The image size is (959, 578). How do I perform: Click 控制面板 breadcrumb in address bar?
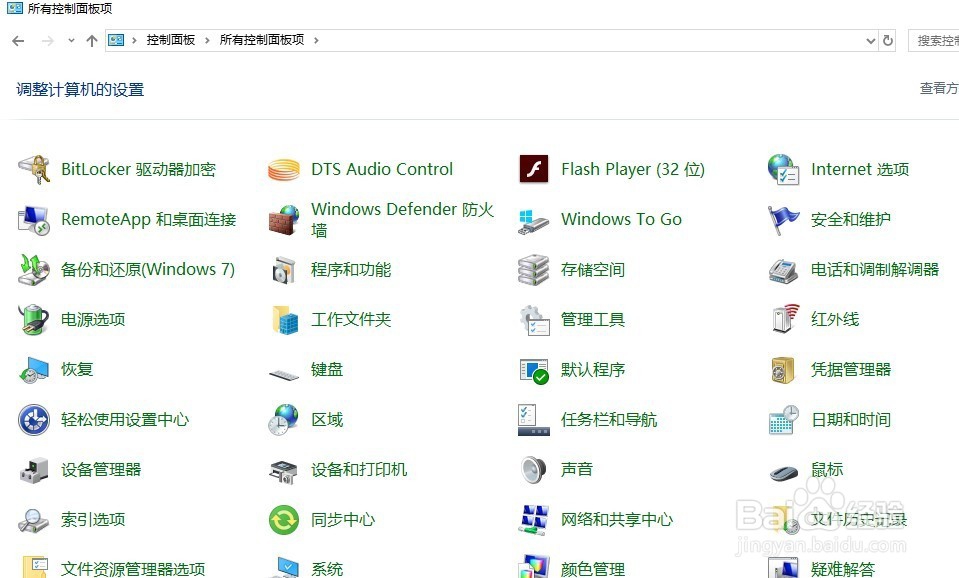(x=171, y=40)
